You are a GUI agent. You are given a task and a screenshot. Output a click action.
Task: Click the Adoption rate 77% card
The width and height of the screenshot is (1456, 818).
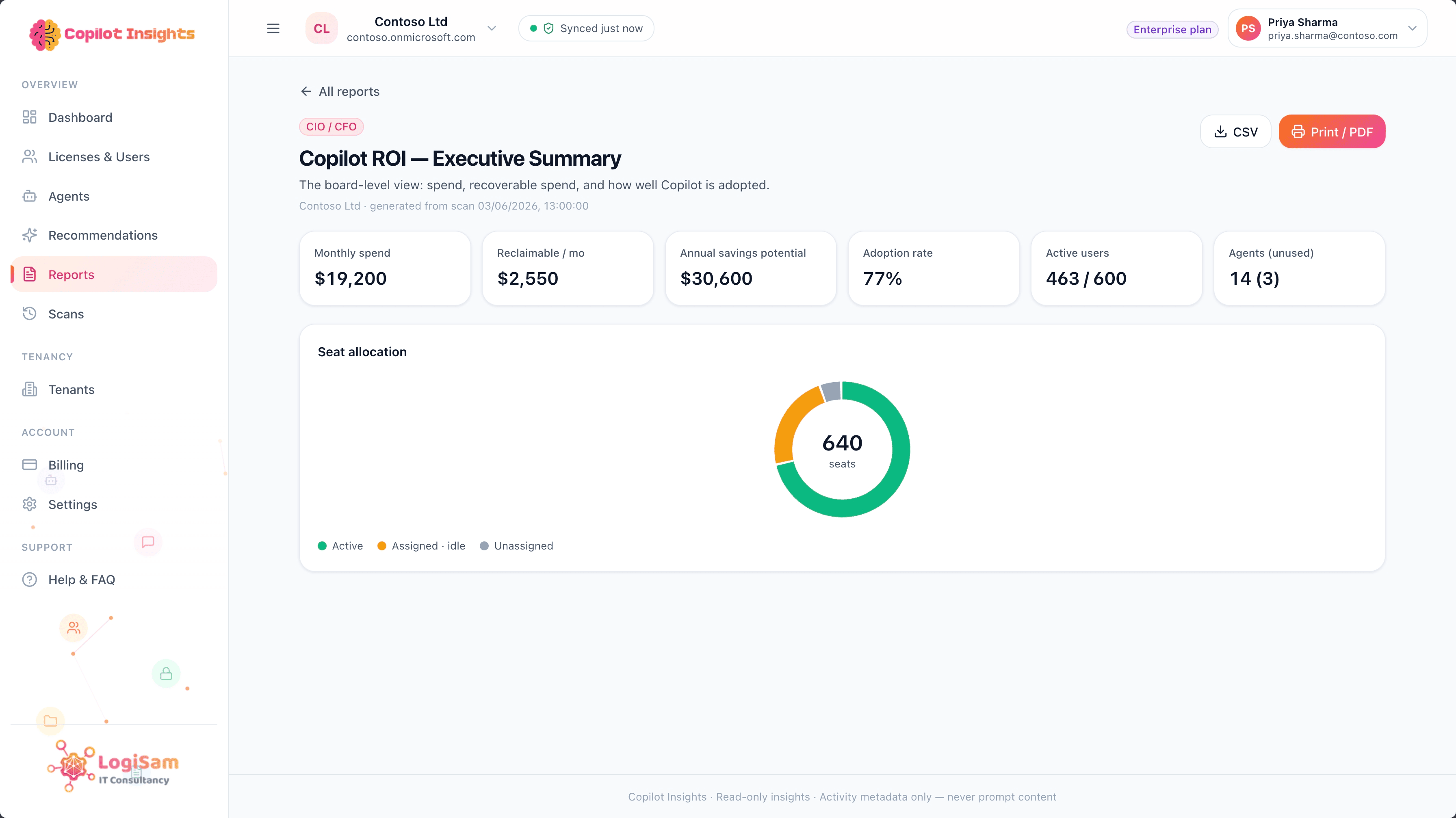tap(934, 268)
